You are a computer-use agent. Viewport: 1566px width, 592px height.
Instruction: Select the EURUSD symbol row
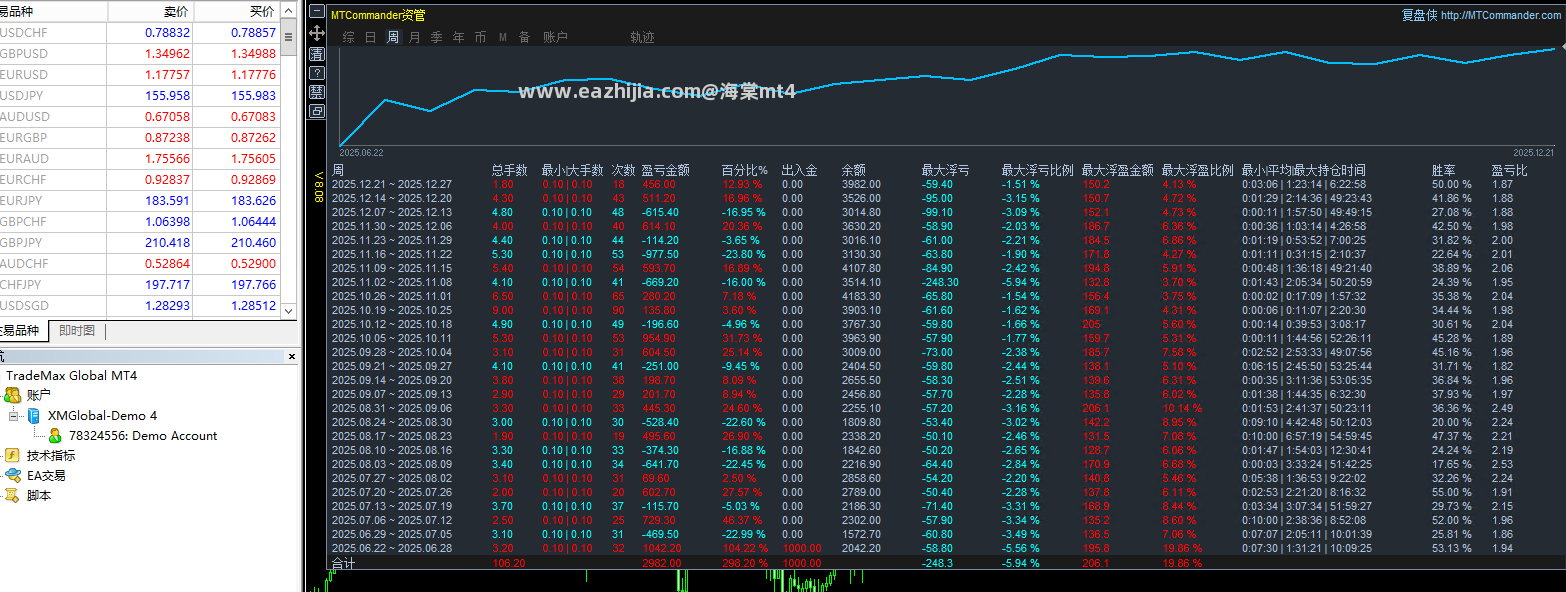[140, 74]
